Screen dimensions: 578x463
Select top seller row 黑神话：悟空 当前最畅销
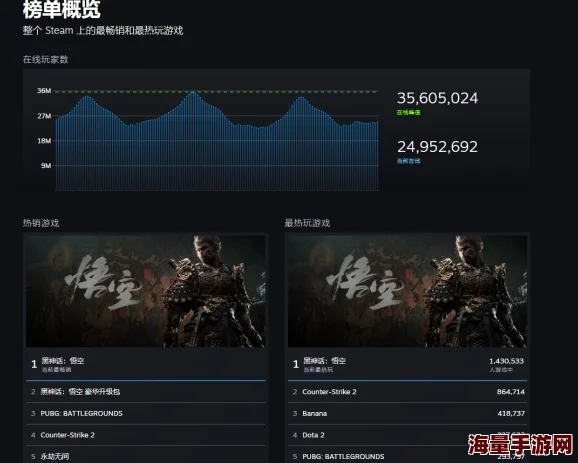[146, 364]
